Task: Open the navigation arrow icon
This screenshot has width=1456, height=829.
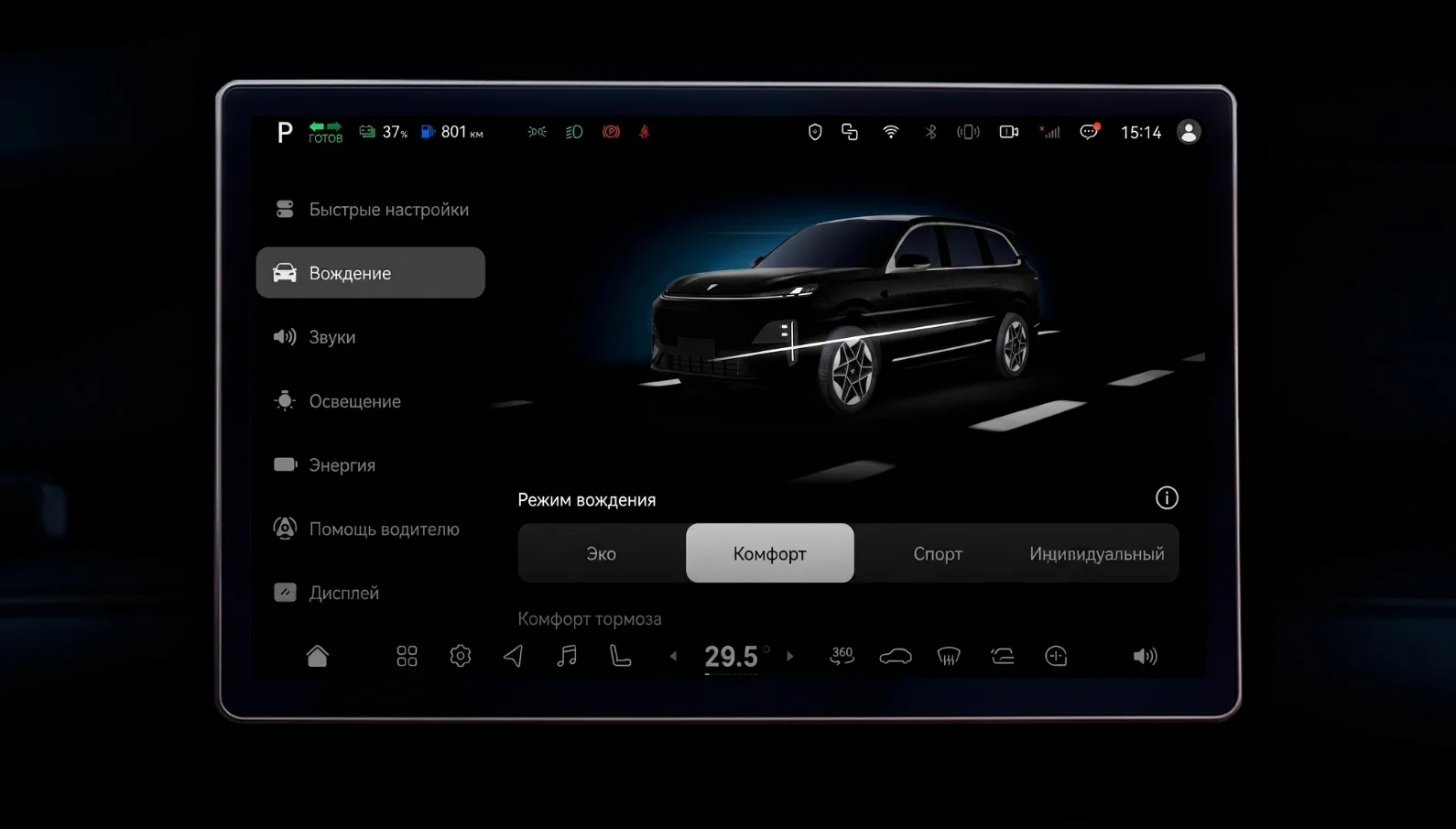Action: [514, 656]
